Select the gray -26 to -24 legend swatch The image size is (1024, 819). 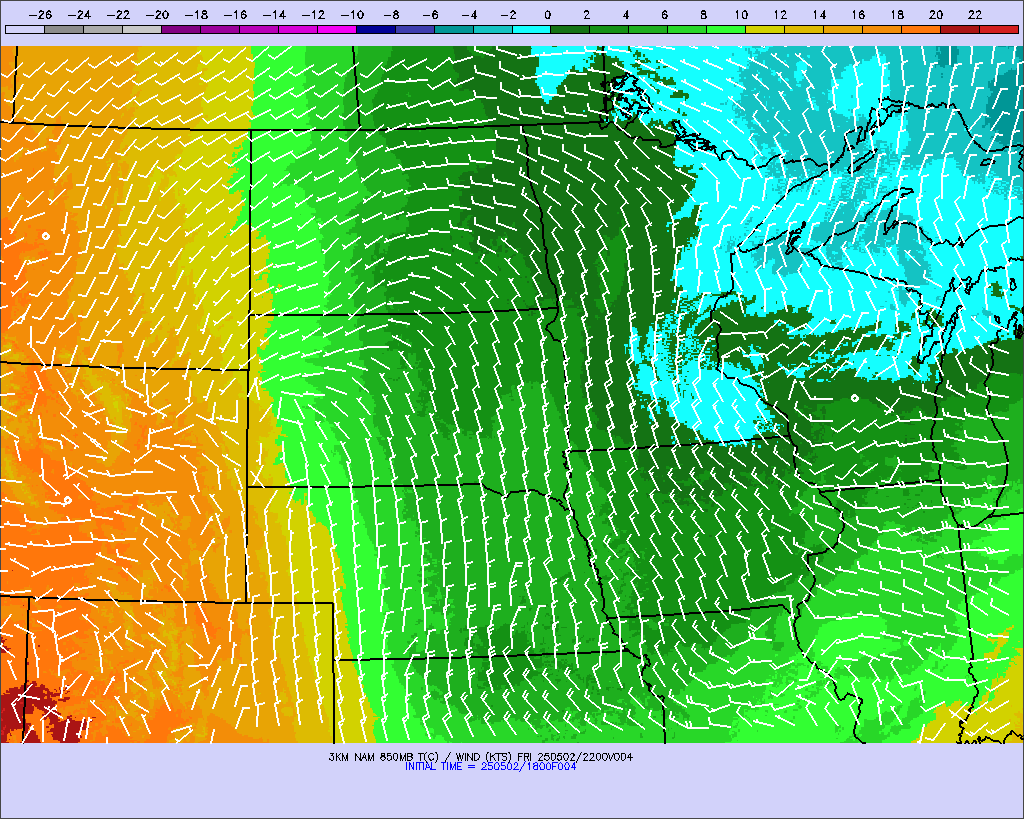64,29
